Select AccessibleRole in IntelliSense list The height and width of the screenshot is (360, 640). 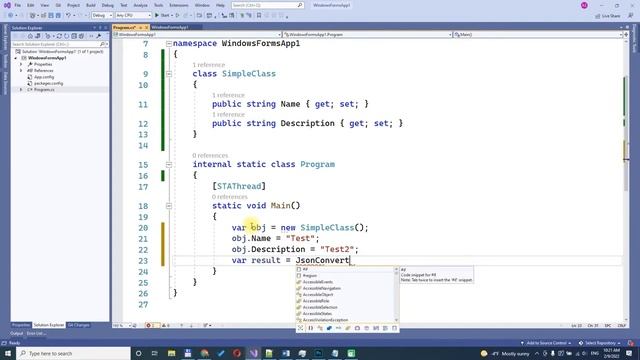(345, 301)
